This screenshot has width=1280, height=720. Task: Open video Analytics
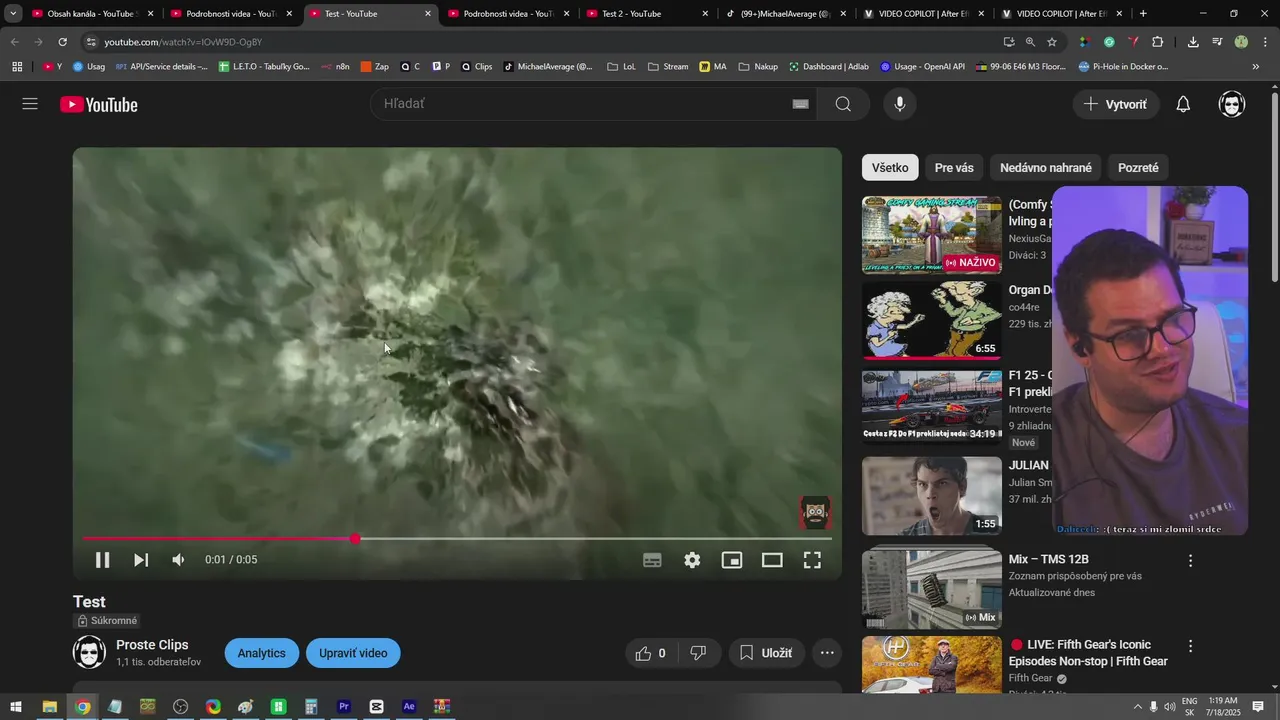pos(262,653)
